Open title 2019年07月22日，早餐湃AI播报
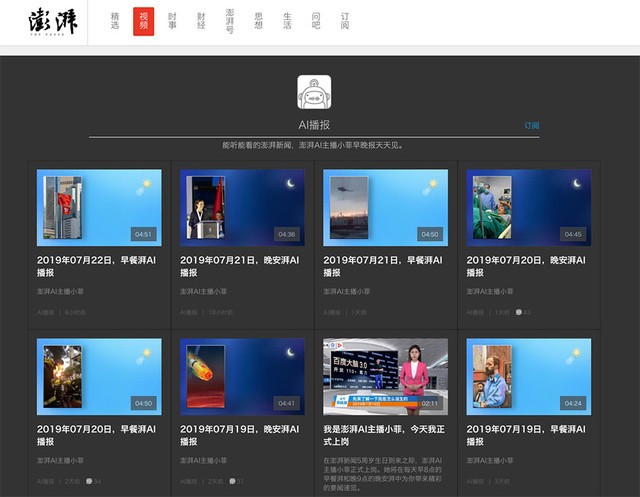The height and width of the screenshot is (497, 640). pos(96,266)
